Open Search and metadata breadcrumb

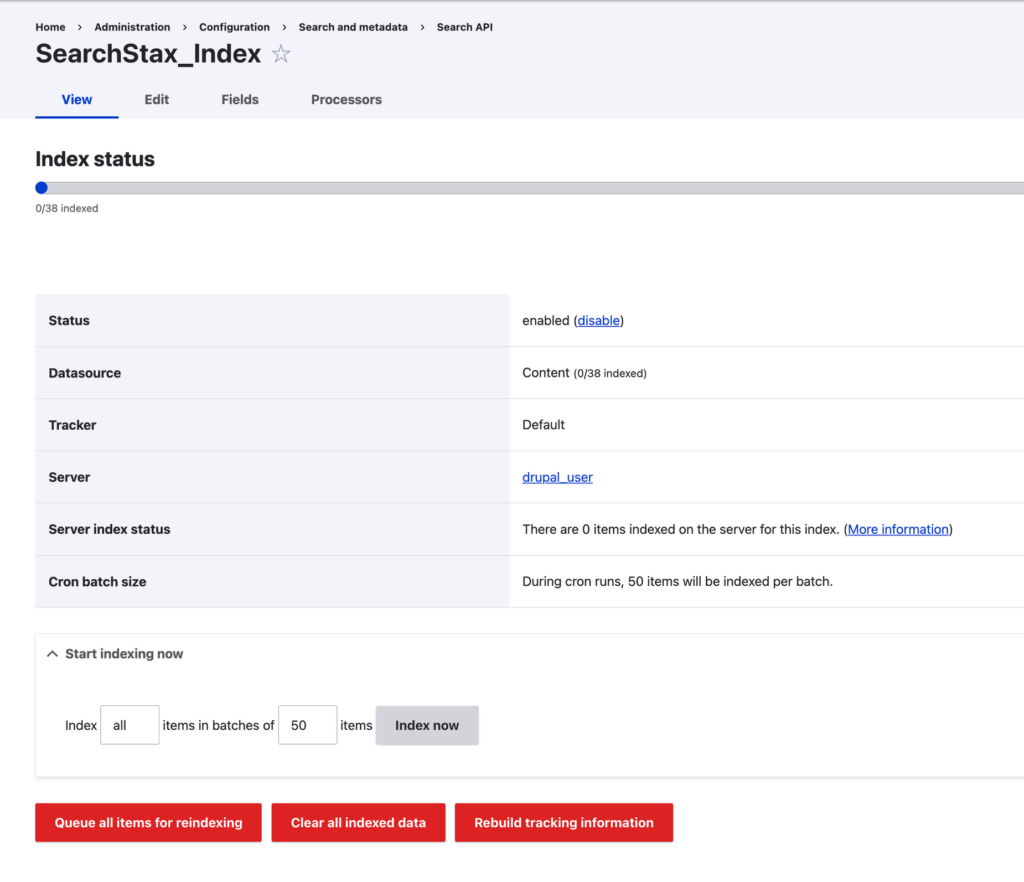coord(353,27)
